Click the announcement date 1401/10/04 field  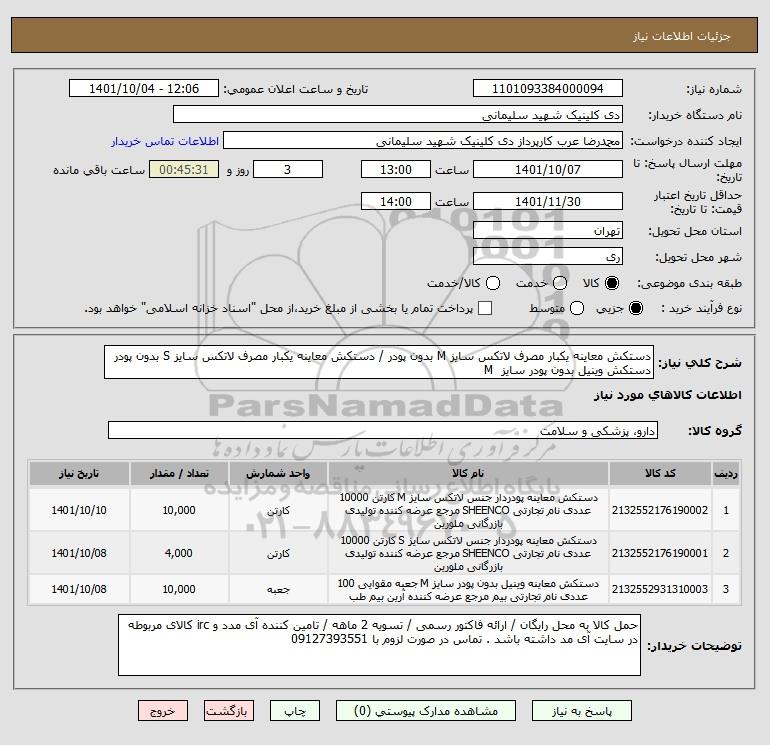144,89
